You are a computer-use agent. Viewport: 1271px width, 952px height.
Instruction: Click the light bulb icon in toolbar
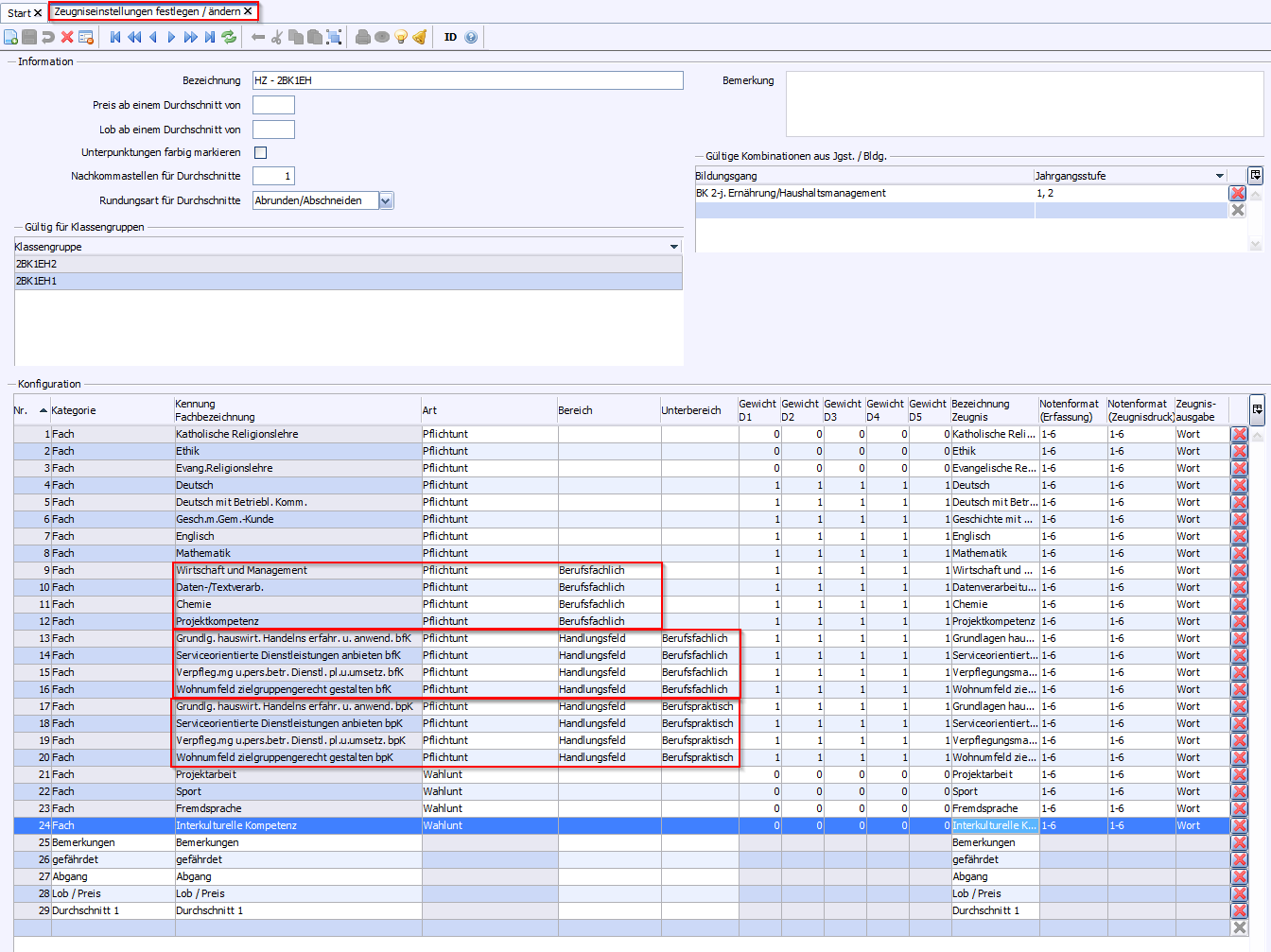point(401,37)
